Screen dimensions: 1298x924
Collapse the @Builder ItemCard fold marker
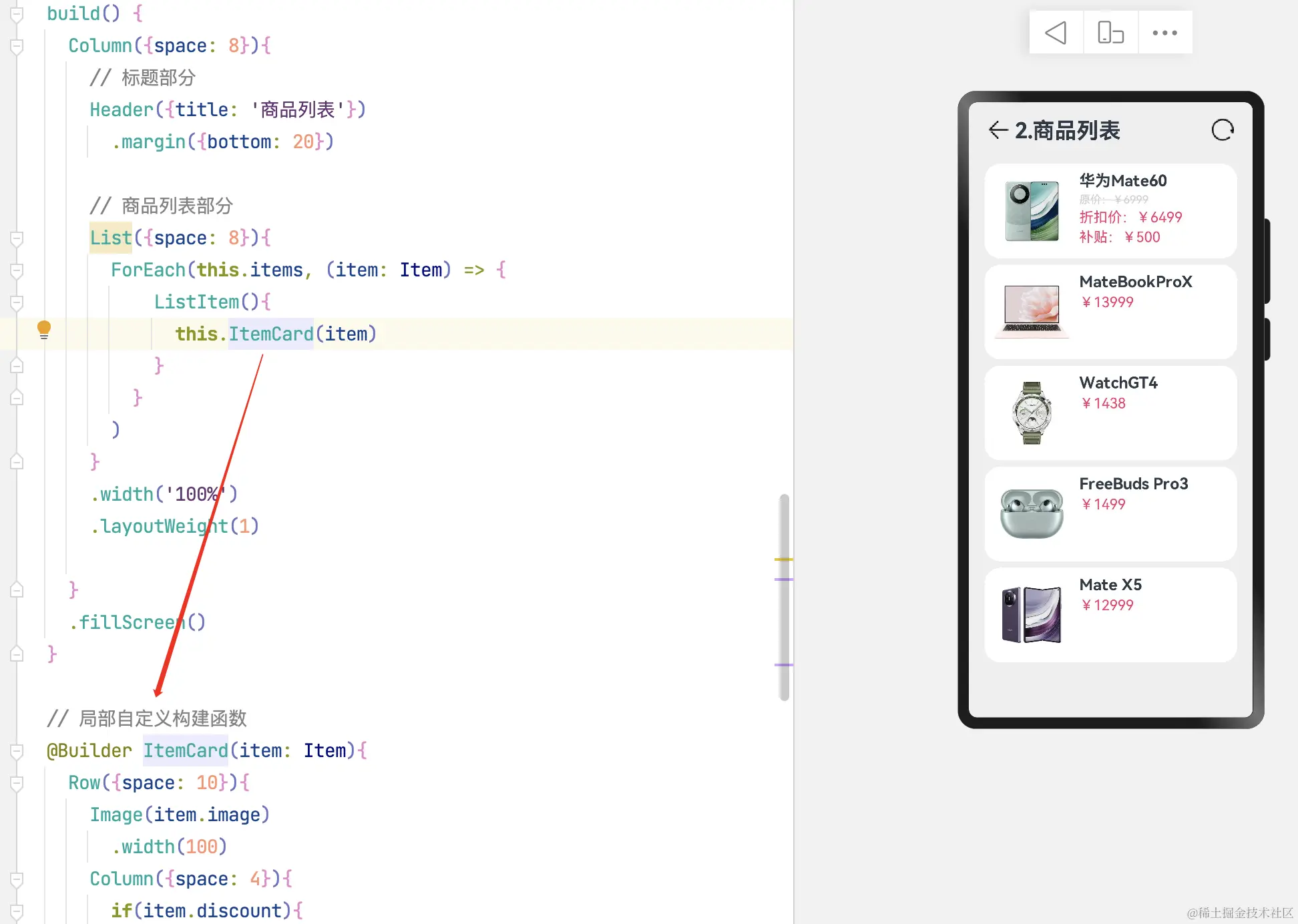pos(17,752)
